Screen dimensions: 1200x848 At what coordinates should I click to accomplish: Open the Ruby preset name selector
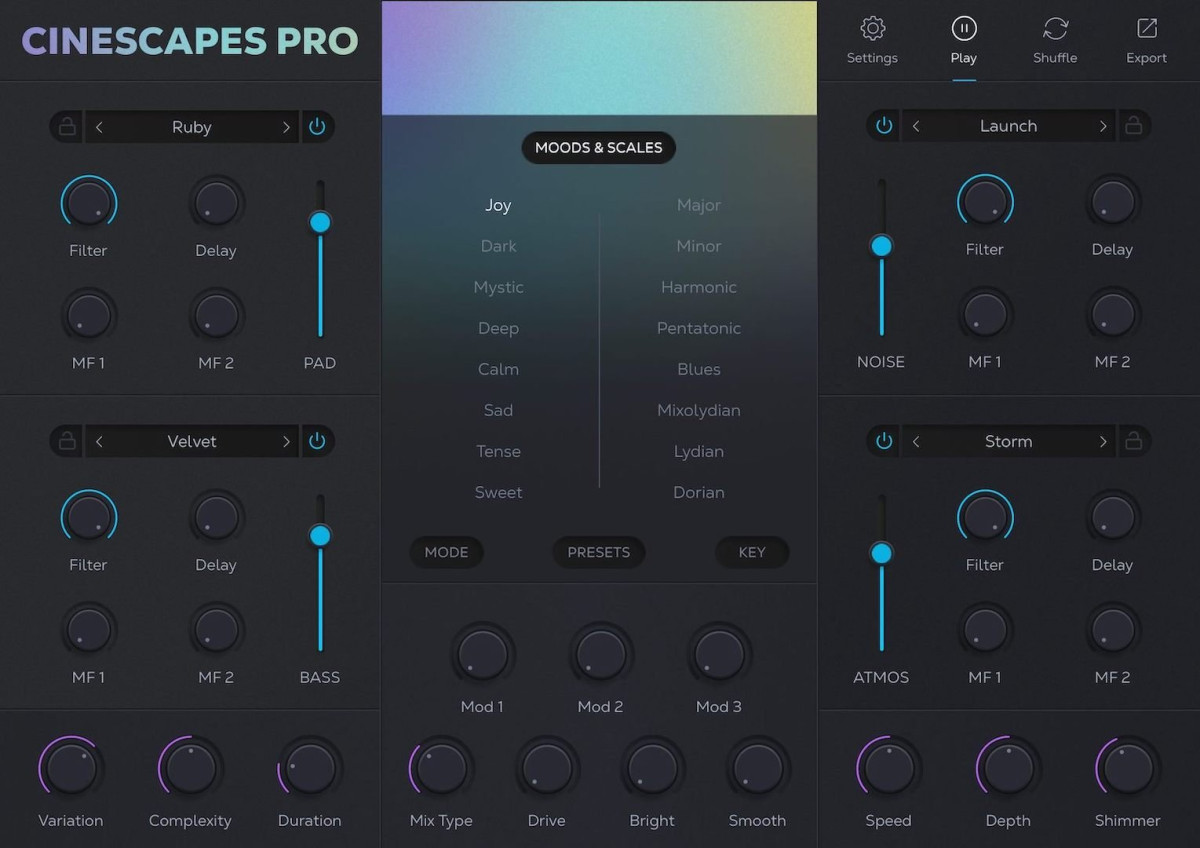192,127
